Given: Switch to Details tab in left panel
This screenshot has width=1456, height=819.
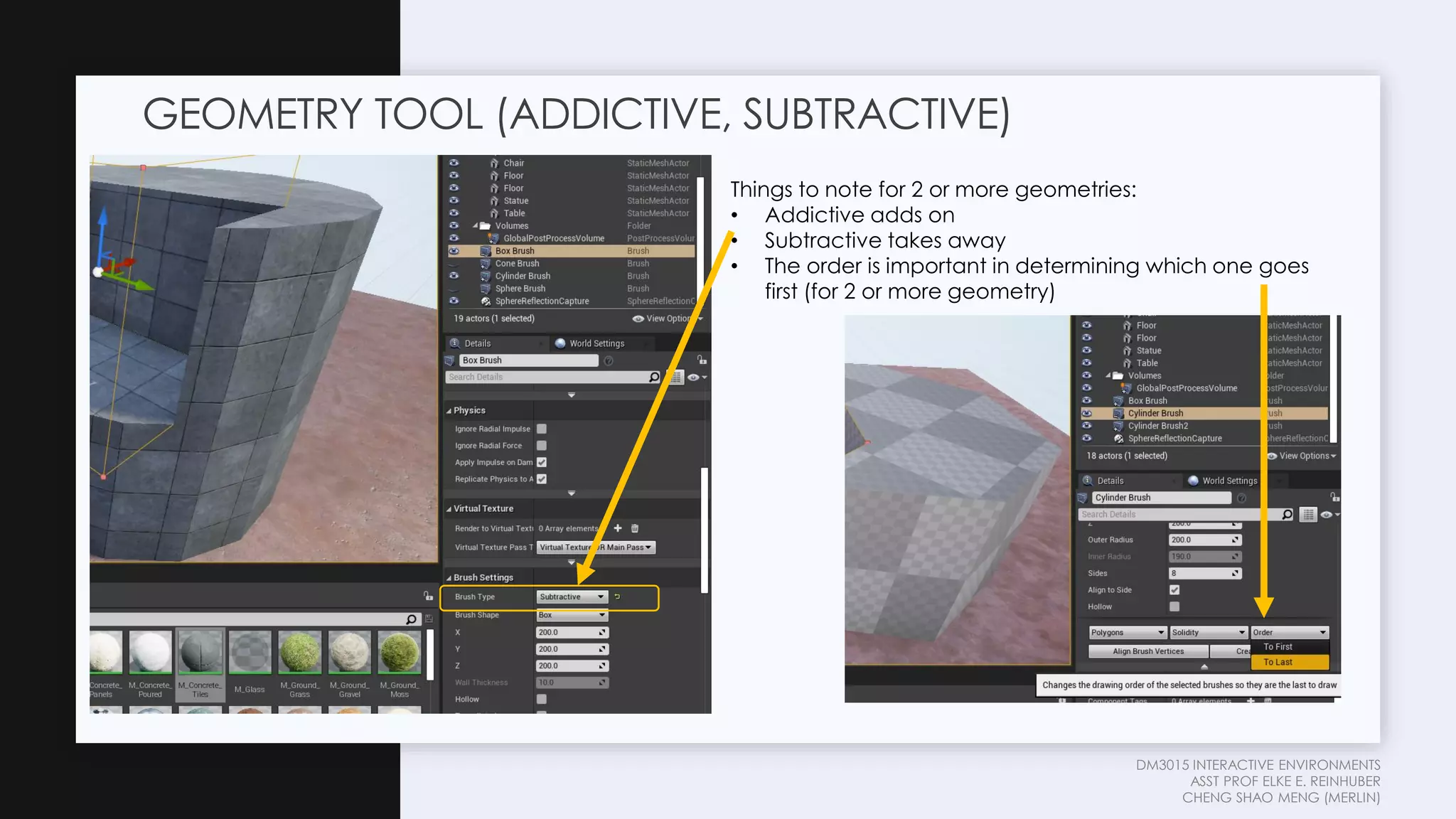Looking at the screenshot, I should 496,343.
